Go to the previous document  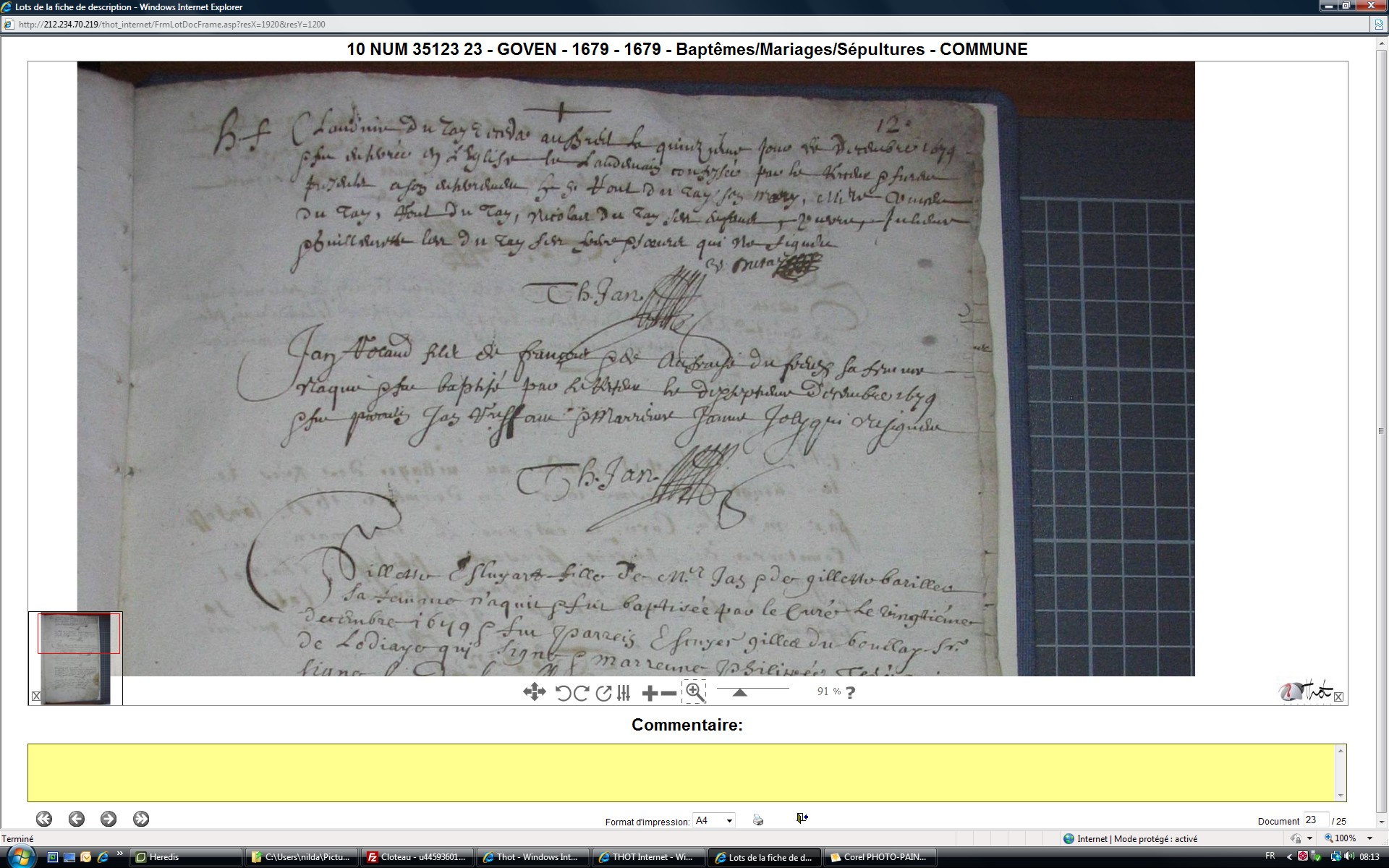tap(77, 819)
